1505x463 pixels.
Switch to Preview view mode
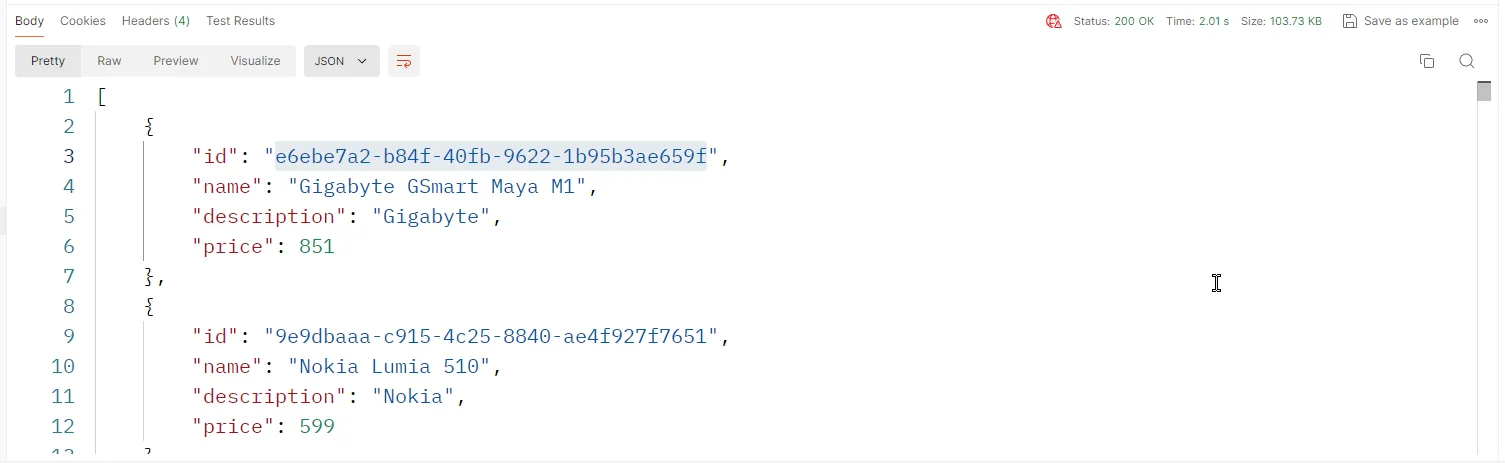click(x=176, y=61)
